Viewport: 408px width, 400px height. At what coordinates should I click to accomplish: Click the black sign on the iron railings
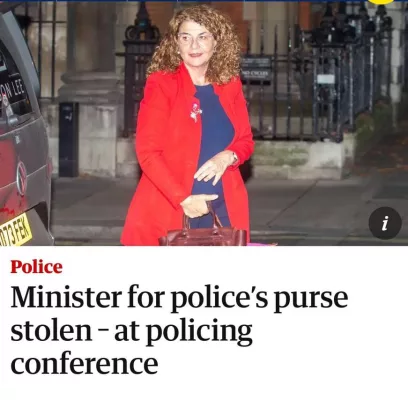point(256,69)
